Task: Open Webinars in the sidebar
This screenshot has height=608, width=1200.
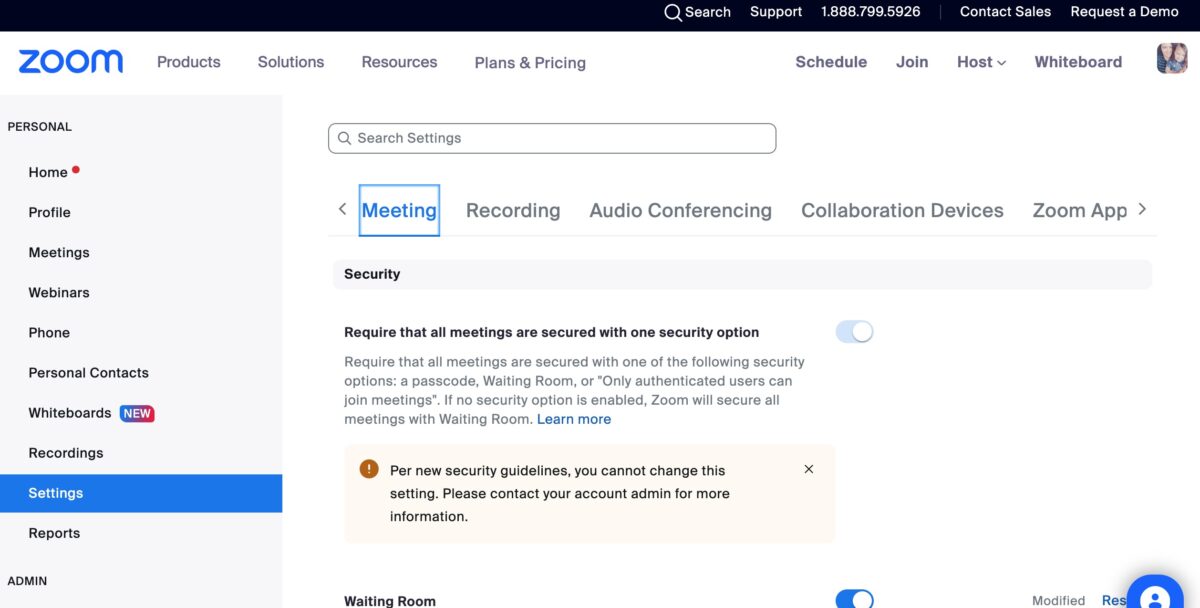Action: 59,292
